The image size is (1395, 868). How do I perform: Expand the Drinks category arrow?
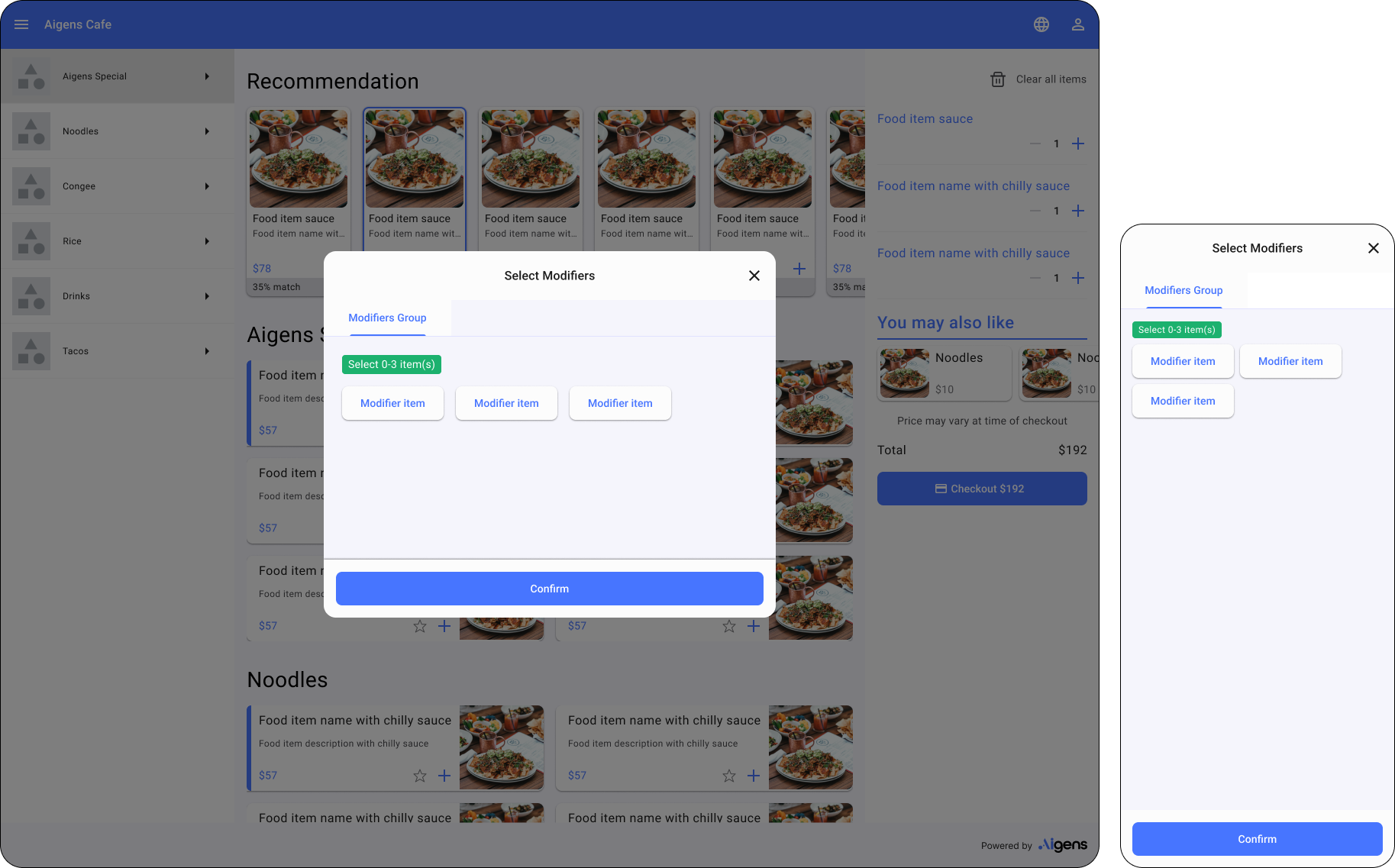pos(207,296)
